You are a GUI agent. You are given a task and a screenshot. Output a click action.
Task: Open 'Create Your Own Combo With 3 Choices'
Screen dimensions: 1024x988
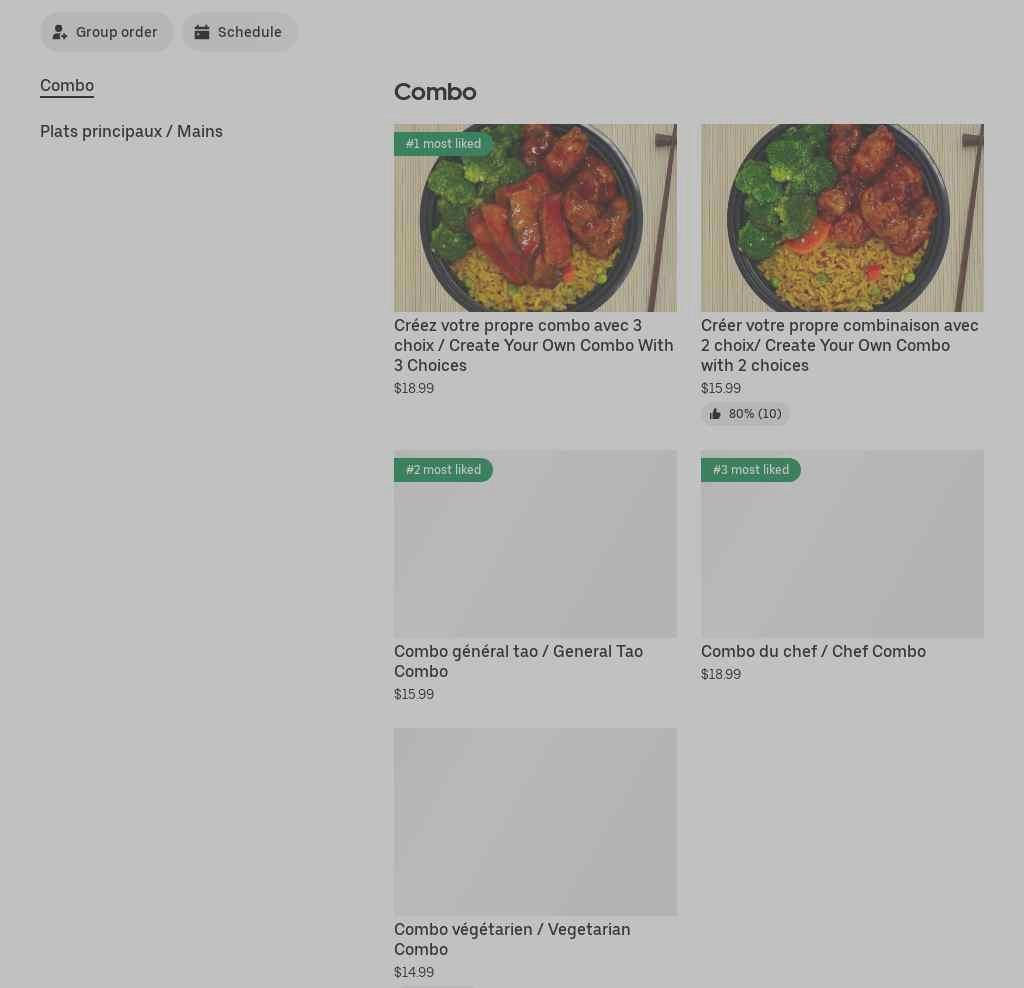[534, 345]
